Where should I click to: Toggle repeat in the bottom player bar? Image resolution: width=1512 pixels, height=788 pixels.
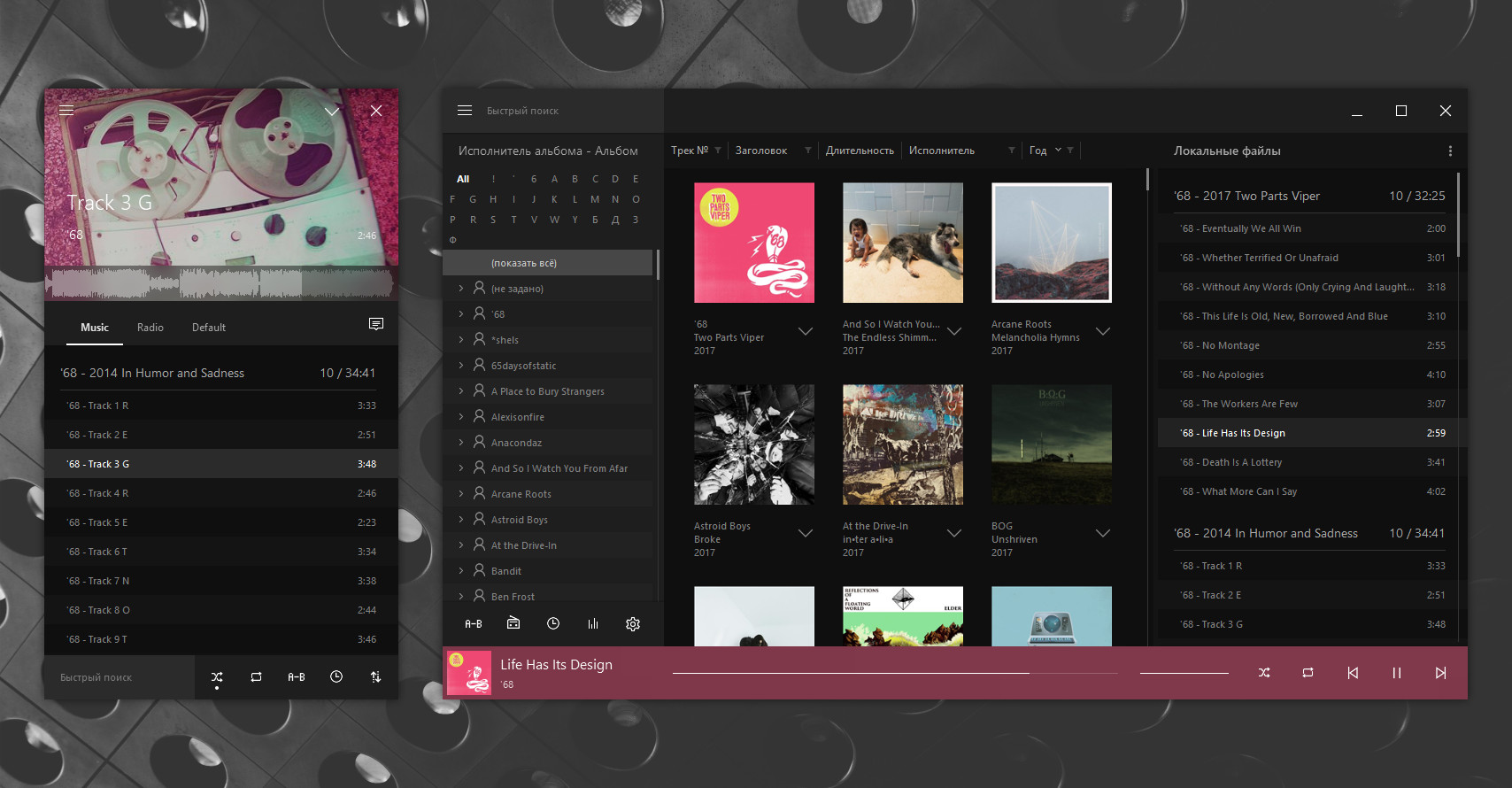point(1308,673)
